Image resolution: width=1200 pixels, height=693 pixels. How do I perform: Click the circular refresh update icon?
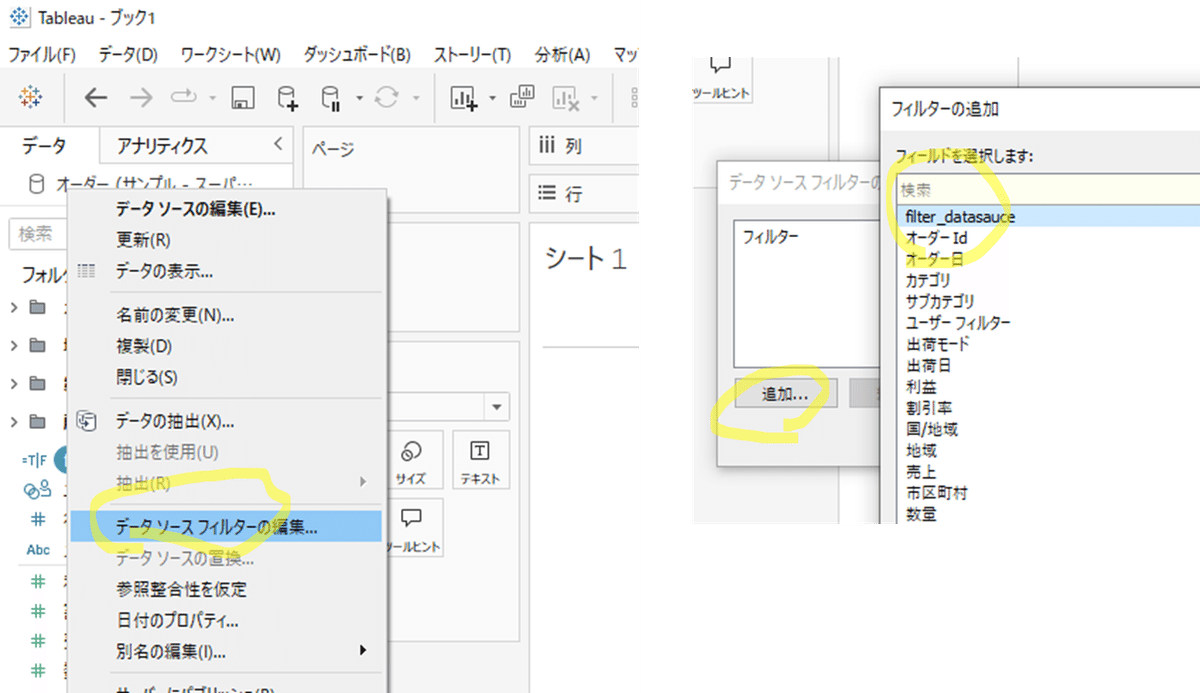(x=385, y=97)
